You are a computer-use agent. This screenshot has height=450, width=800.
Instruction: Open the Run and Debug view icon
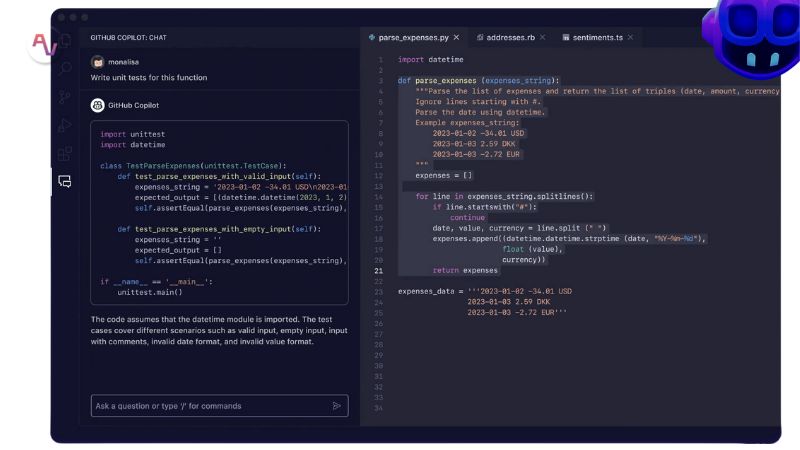[x=65, y=125]
